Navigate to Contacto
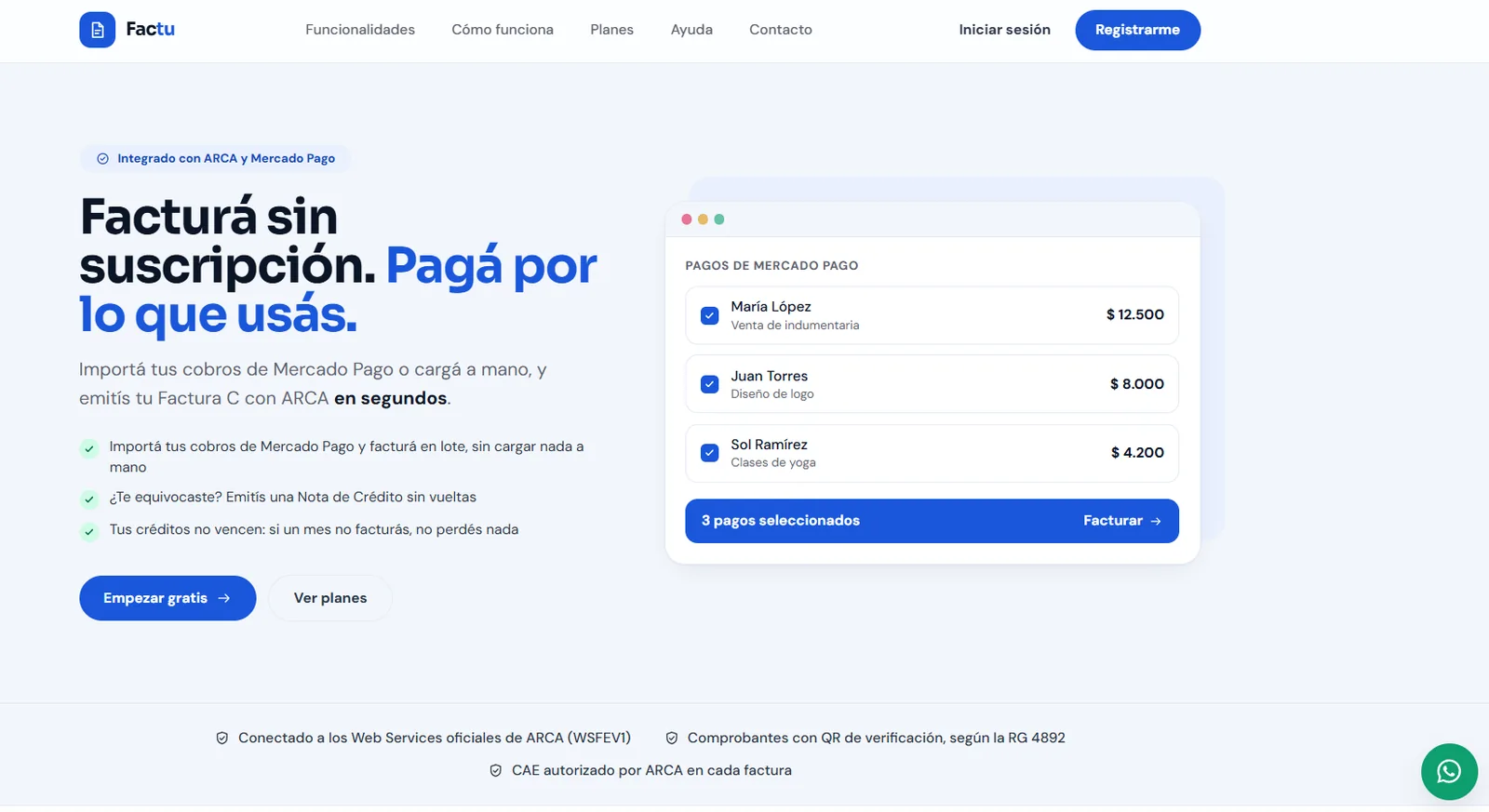 pyautogui.click(x=781, y=30)
